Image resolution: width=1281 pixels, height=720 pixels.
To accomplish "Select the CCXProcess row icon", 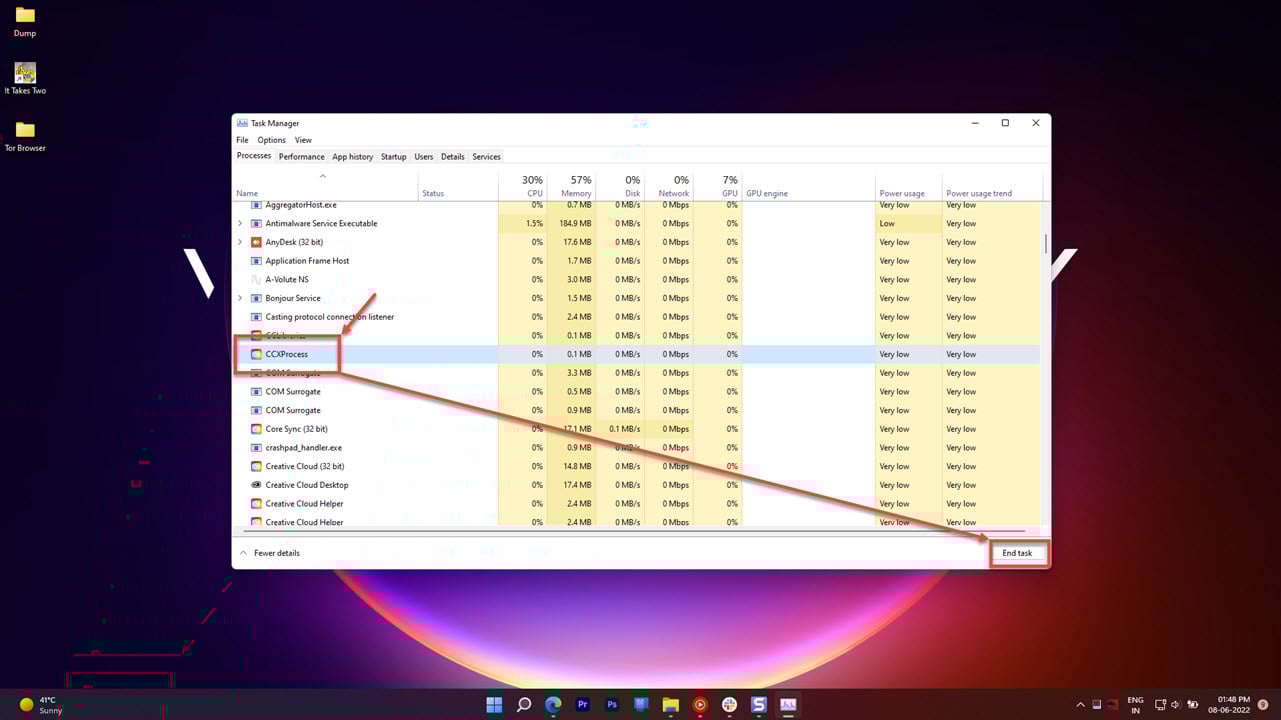I will coord(256,354).
